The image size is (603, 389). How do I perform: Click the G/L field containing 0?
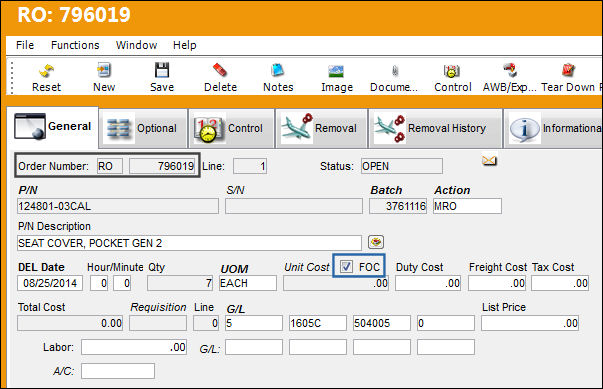[446, 323]
